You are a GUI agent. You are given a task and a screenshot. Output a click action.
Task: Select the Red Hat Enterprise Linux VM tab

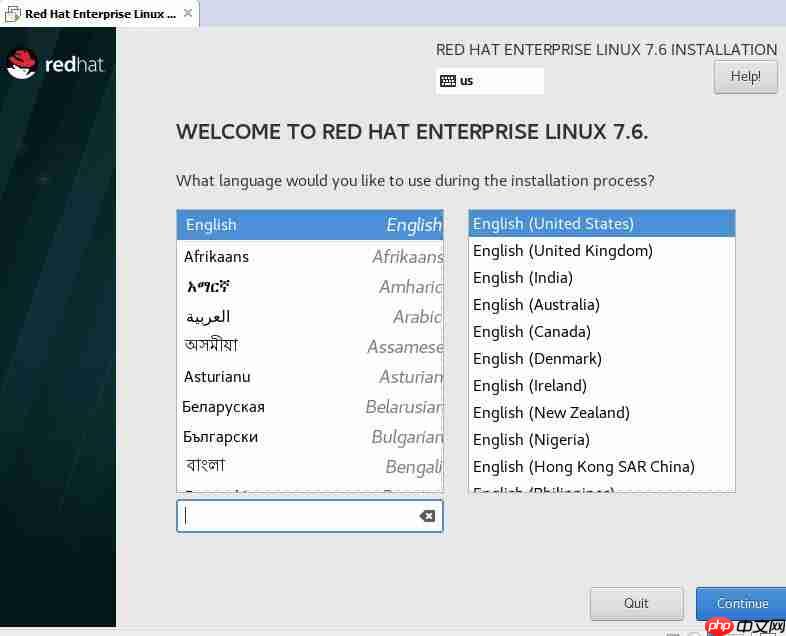pyautogui.click(x=99, y=14)
